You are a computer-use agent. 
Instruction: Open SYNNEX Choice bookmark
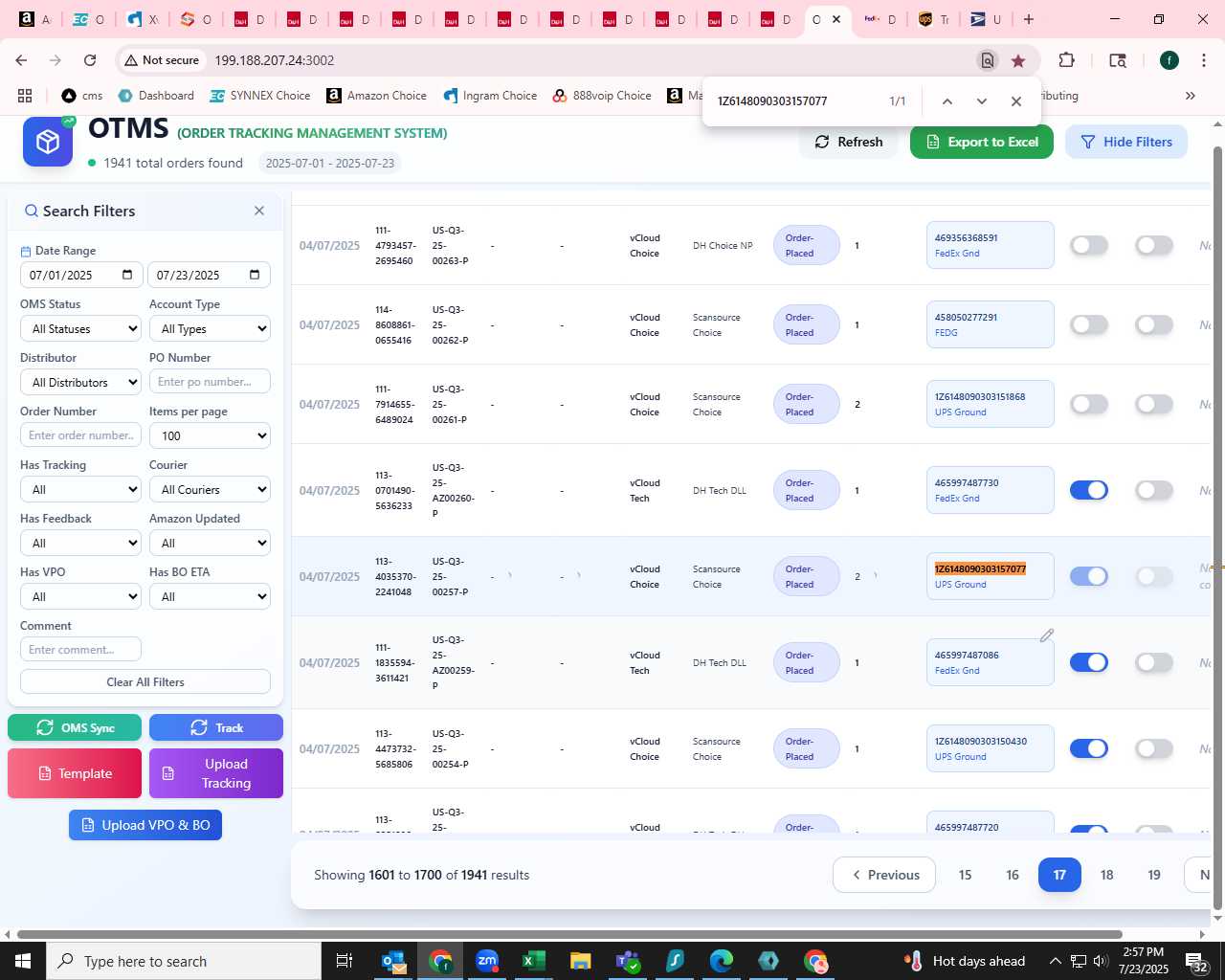(x=260, y=96)
